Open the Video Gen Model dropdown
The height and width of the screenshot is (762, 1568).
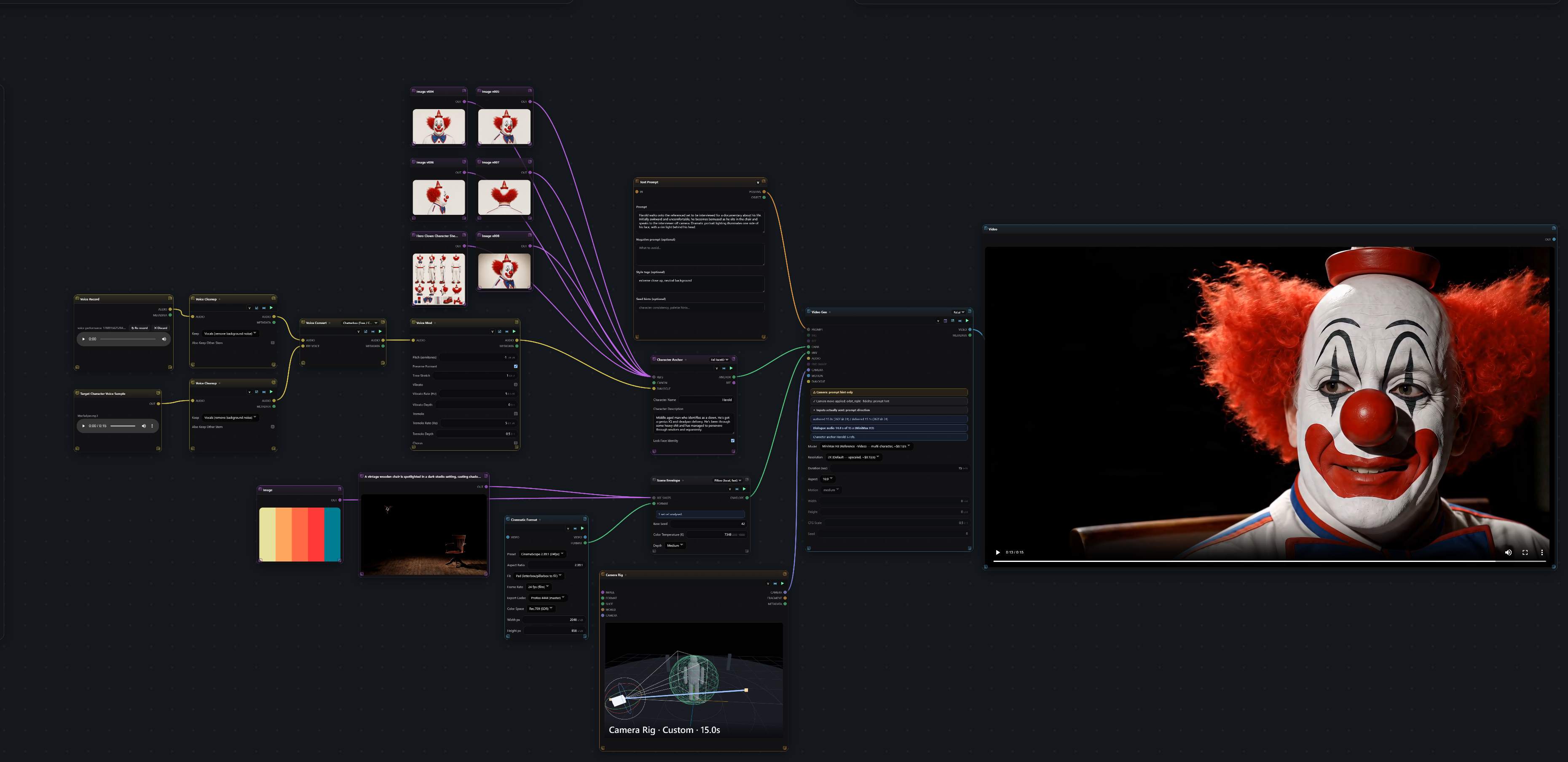[866, 446]
